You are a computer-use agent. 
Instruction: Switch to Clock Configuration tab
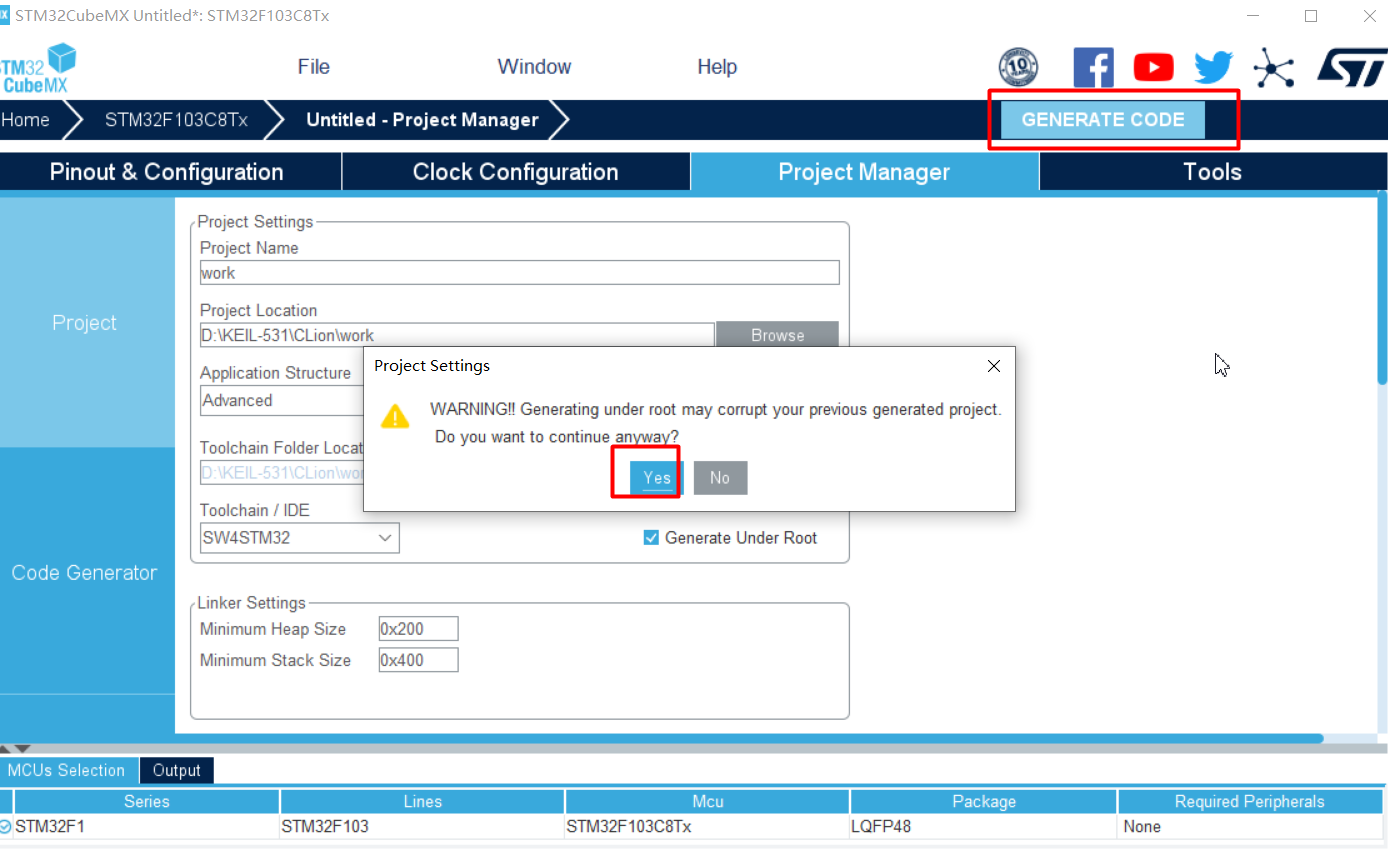click(516, 172)
